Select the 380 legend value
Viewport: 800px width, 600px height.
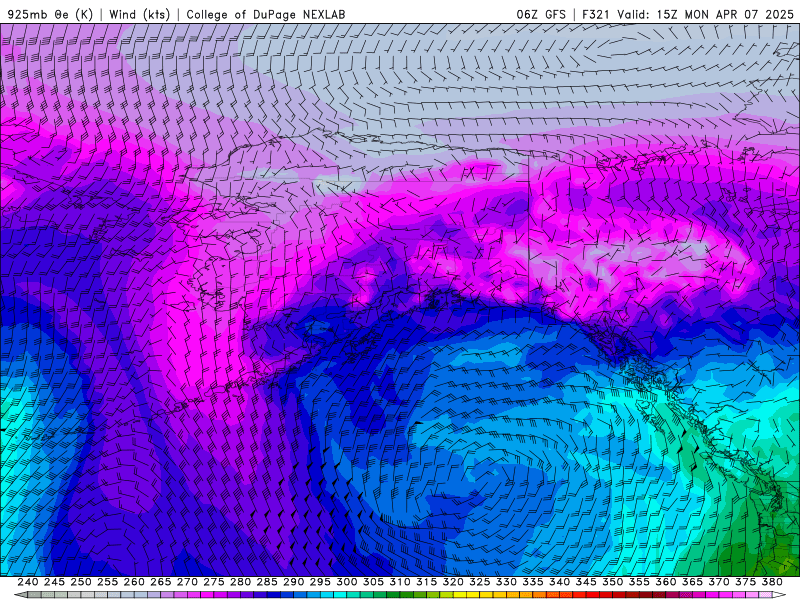(x=772, y=582)
